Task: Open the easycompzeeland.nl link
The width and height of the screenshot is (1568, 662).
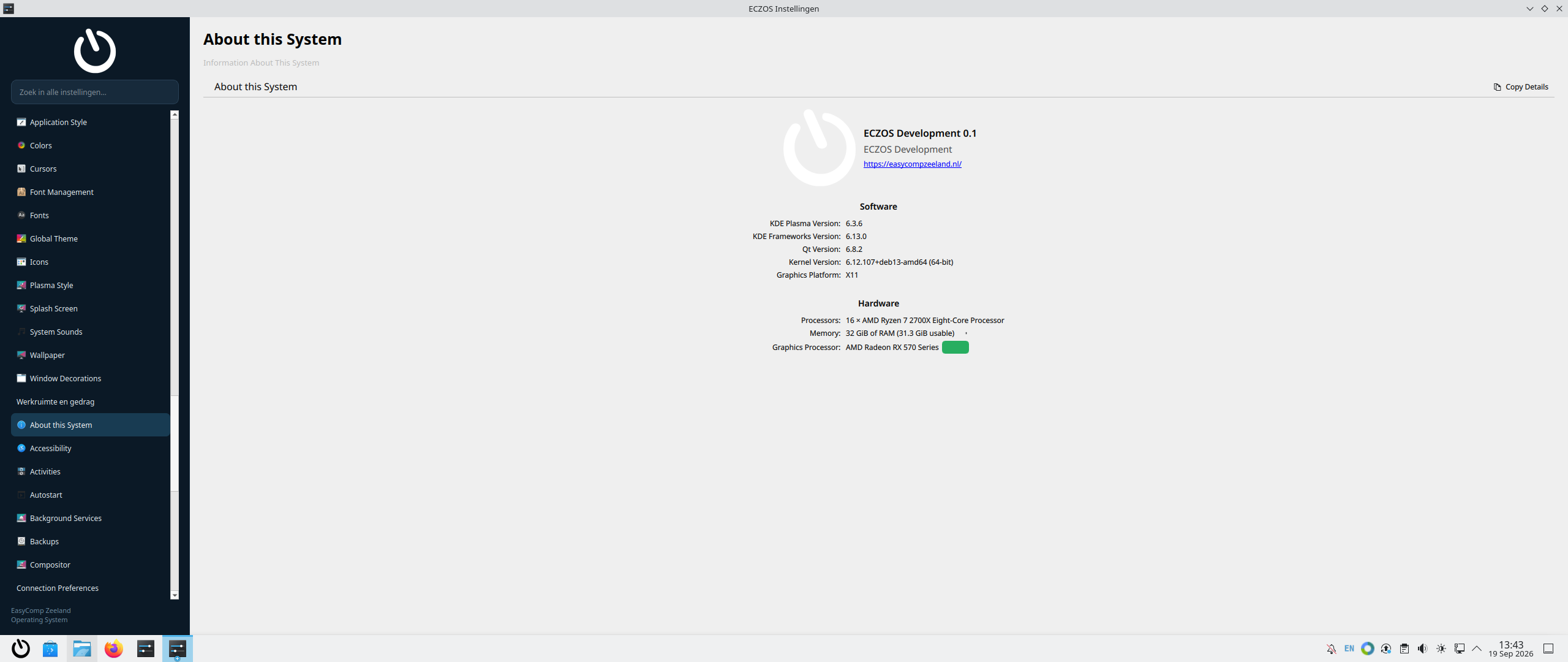Action: pos(913,164)
